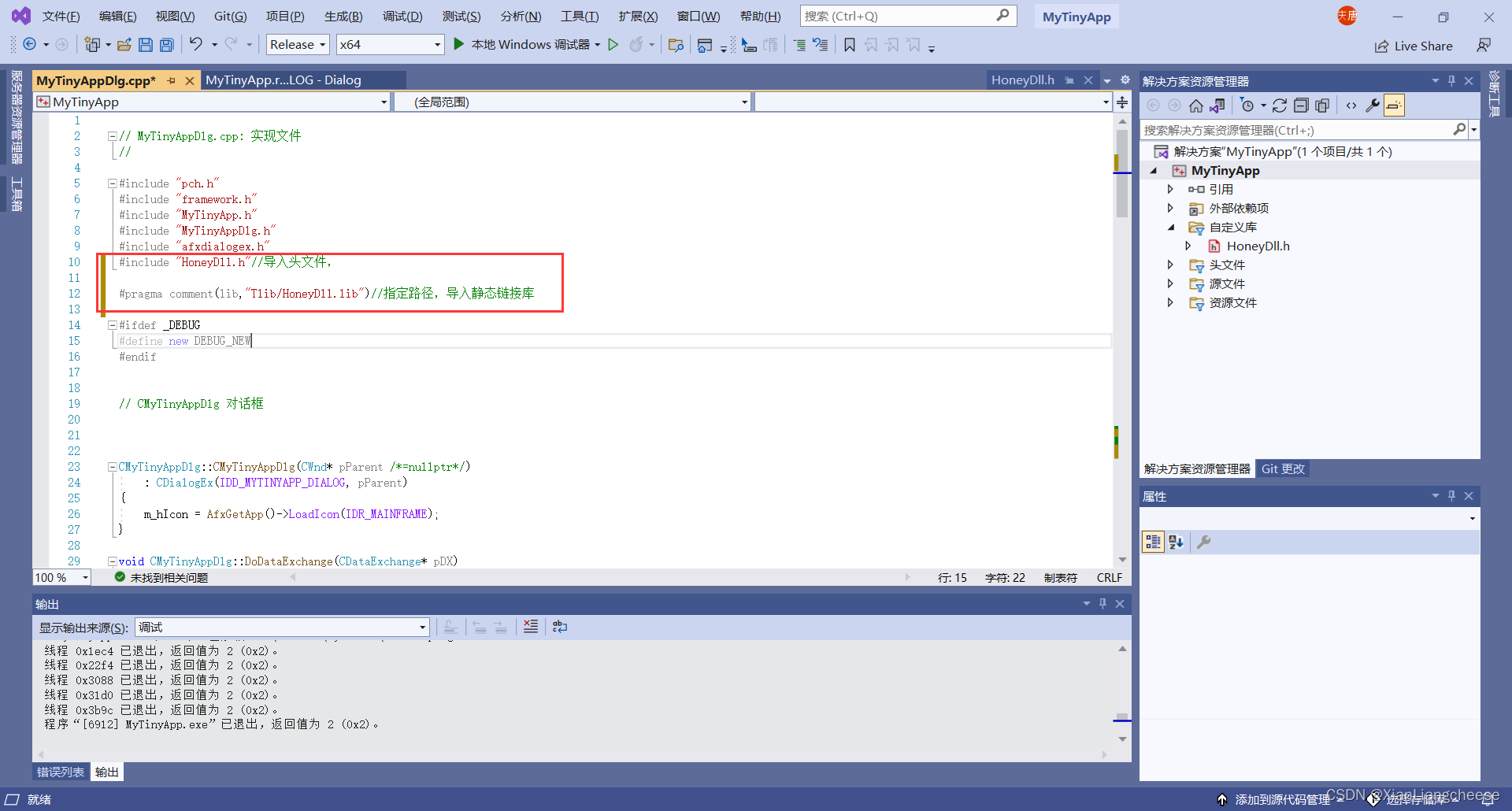This screenshot has width=1512, height=811.
Task: Click the Refresh icon in Solution Explorer
Action: click(1280, 106)
